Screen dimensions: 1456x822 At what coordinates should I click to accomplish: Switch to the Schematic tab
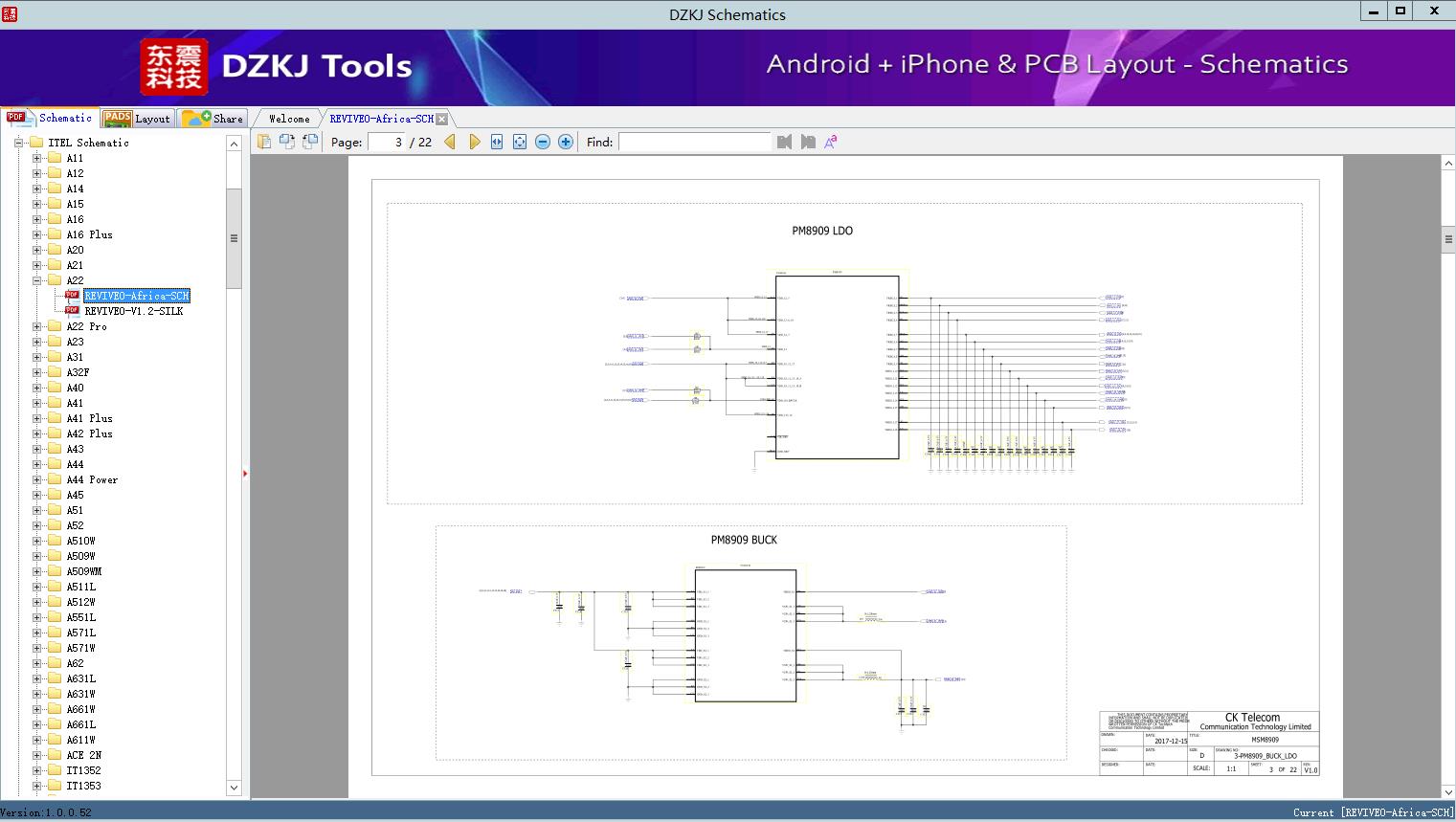[x=50, y=118]
